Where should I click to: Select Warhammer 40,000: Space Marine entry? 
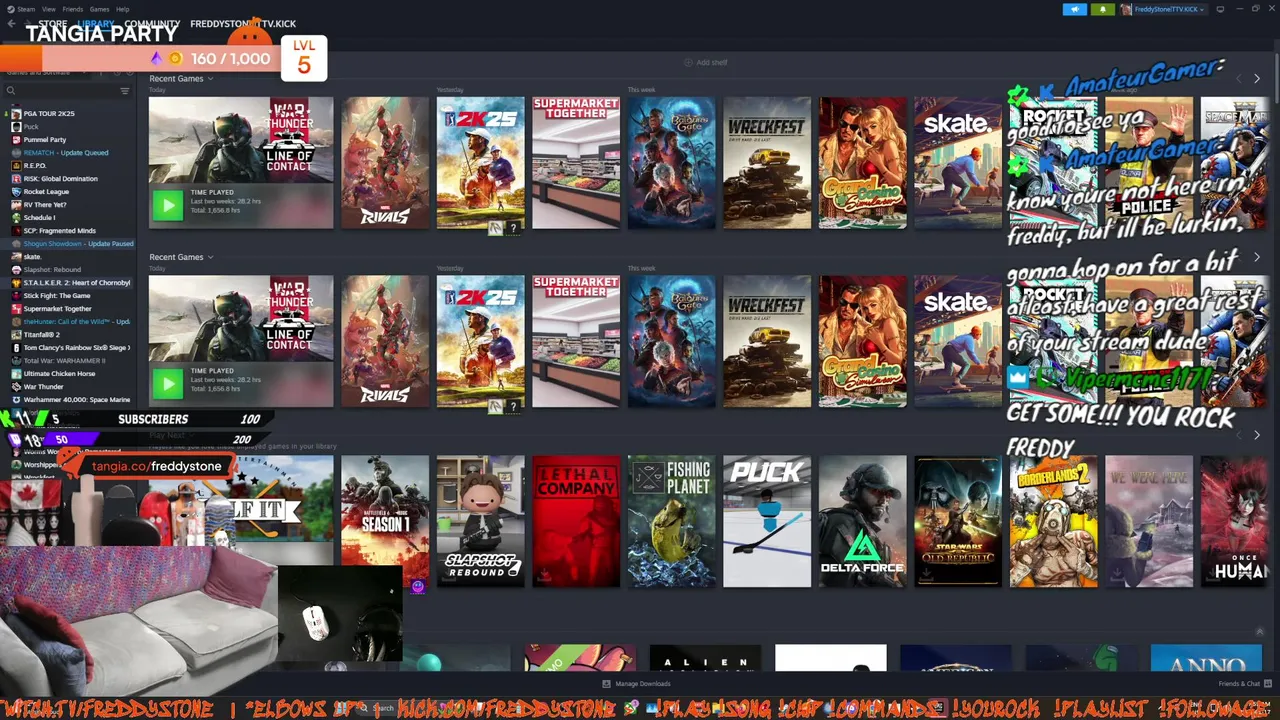click(77, 400)
